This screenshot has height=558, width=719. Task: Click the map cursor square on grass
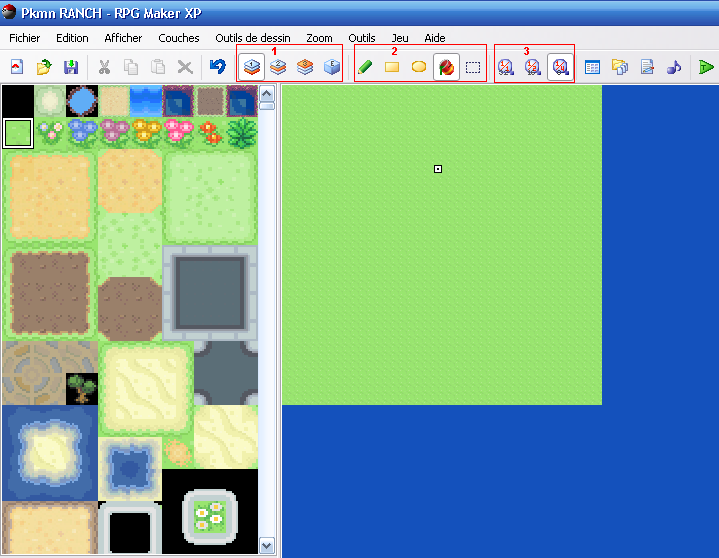[438, 169]
